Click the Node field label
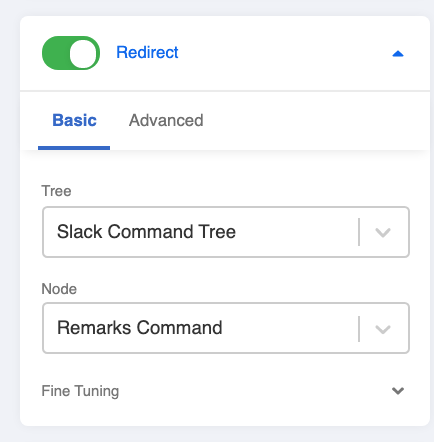Image resolution: width=434 pixels, height=442 pixels. pyautogui.click(x=59, y=289)
